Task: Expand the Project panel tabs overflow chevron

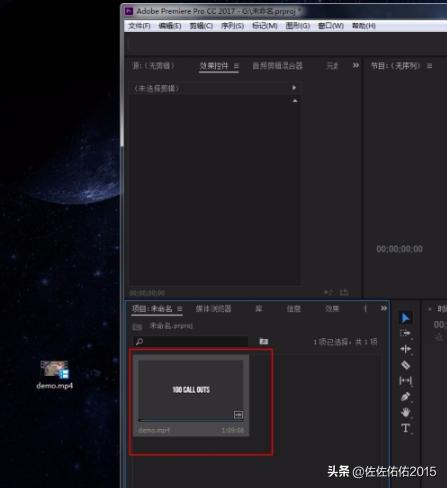Action: [x=384, y=308]
